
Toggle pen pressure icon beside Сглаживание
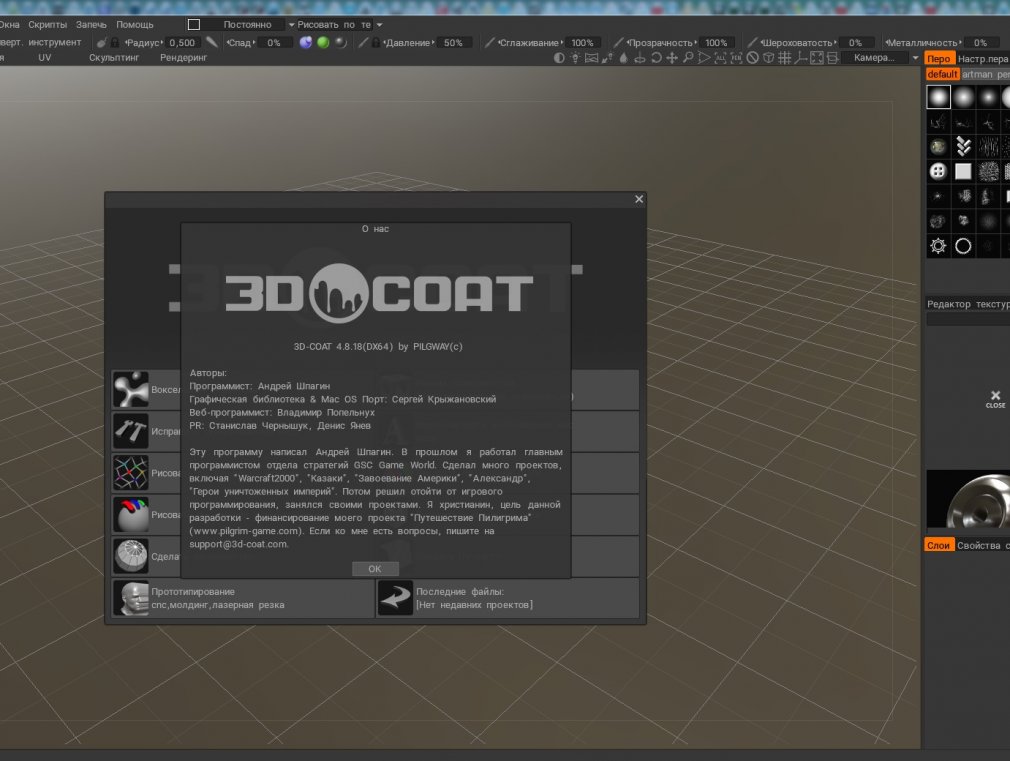pyautogui.click(x=490, y=43)
